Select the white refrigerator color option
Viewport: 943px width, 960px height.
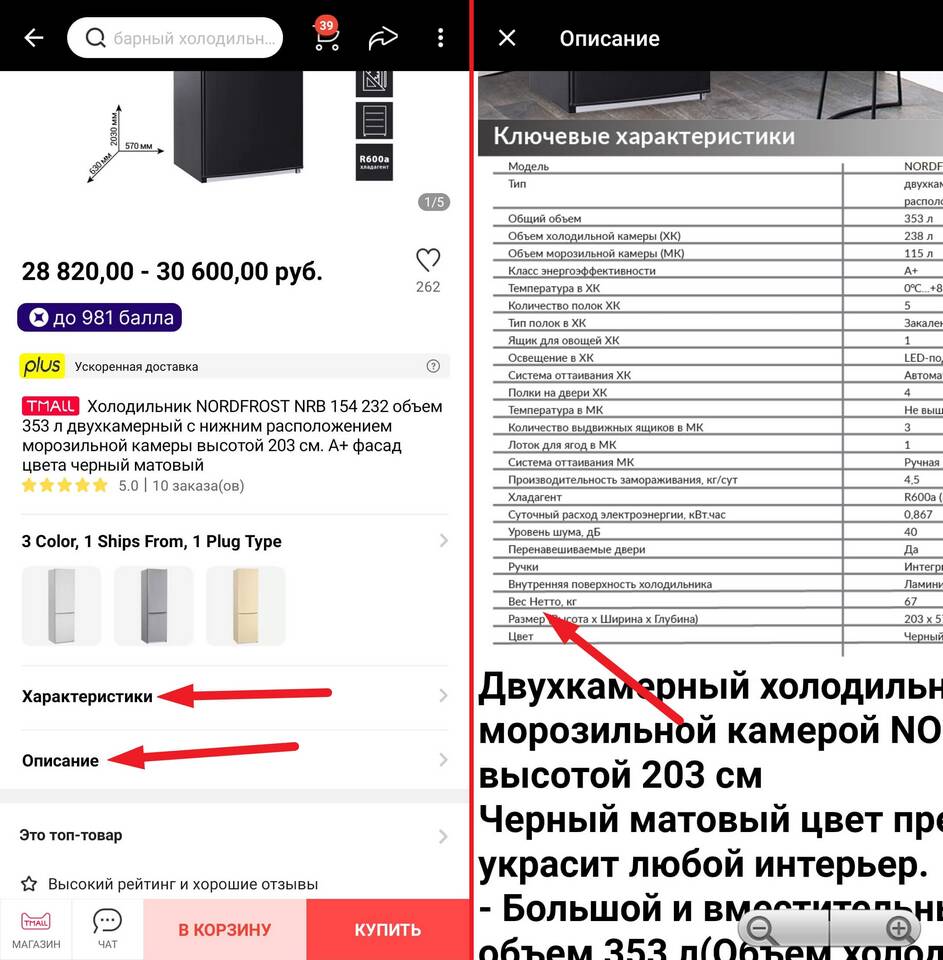[x=61, y=606]
